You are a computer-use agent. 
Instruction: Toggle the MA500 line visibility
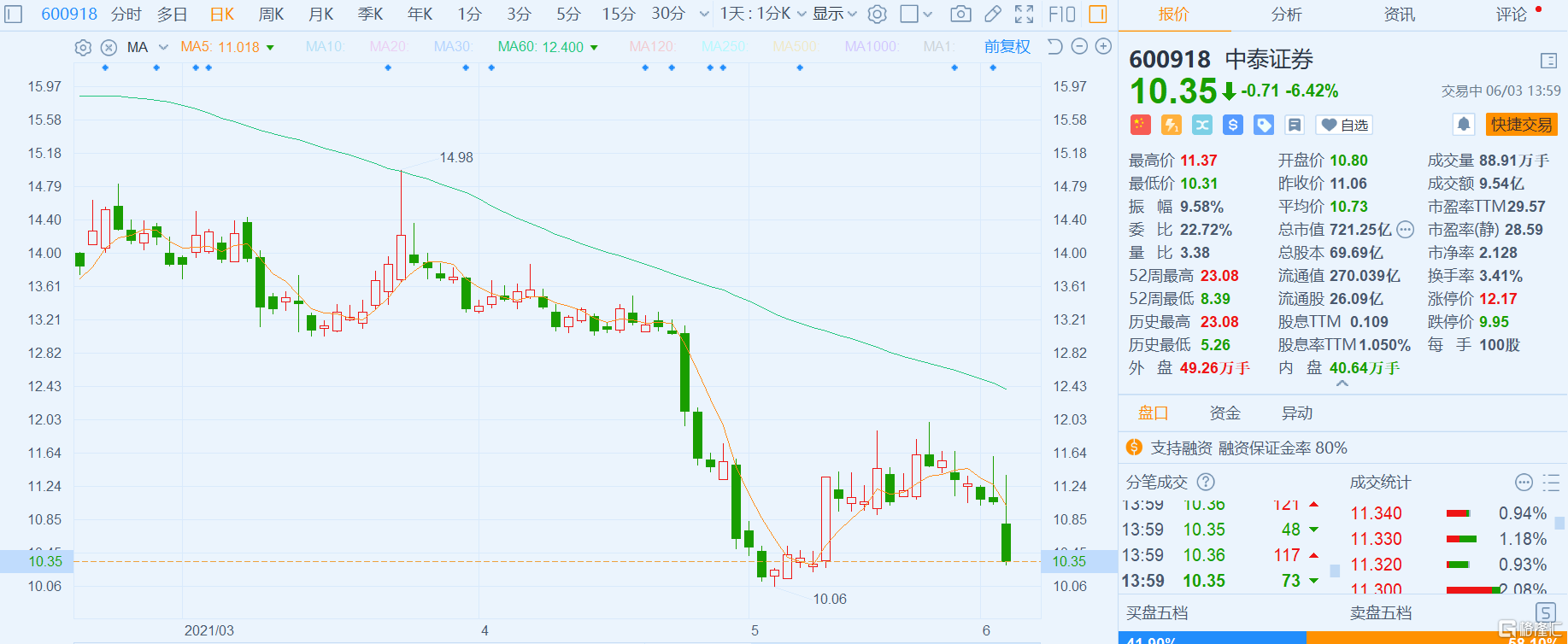click(x=795, y=47)
